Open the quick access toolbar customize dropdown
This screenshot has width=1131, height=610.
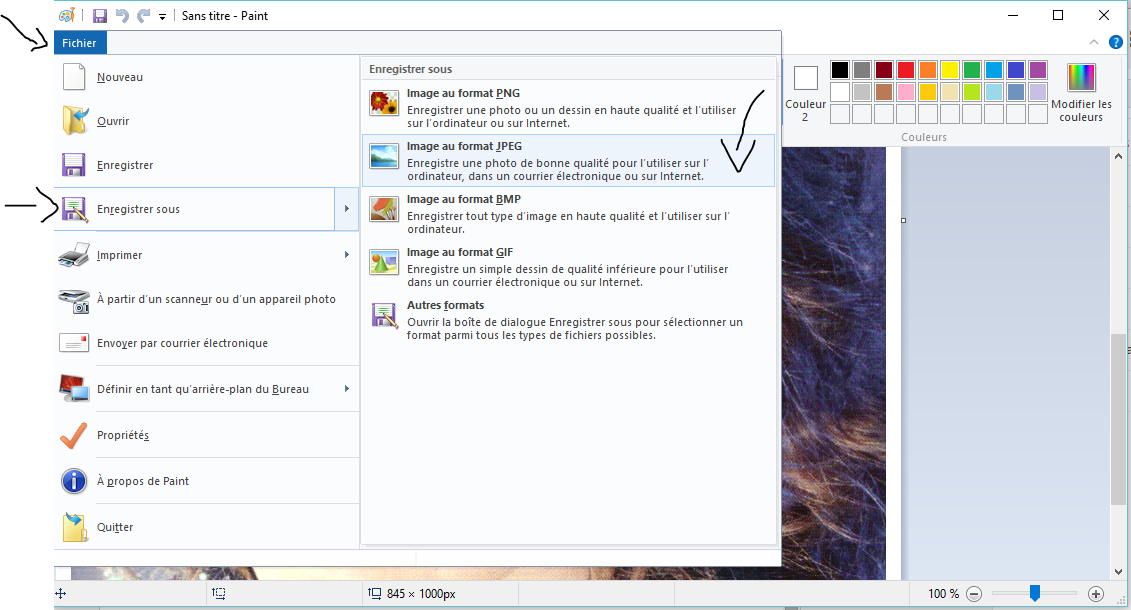162,17
